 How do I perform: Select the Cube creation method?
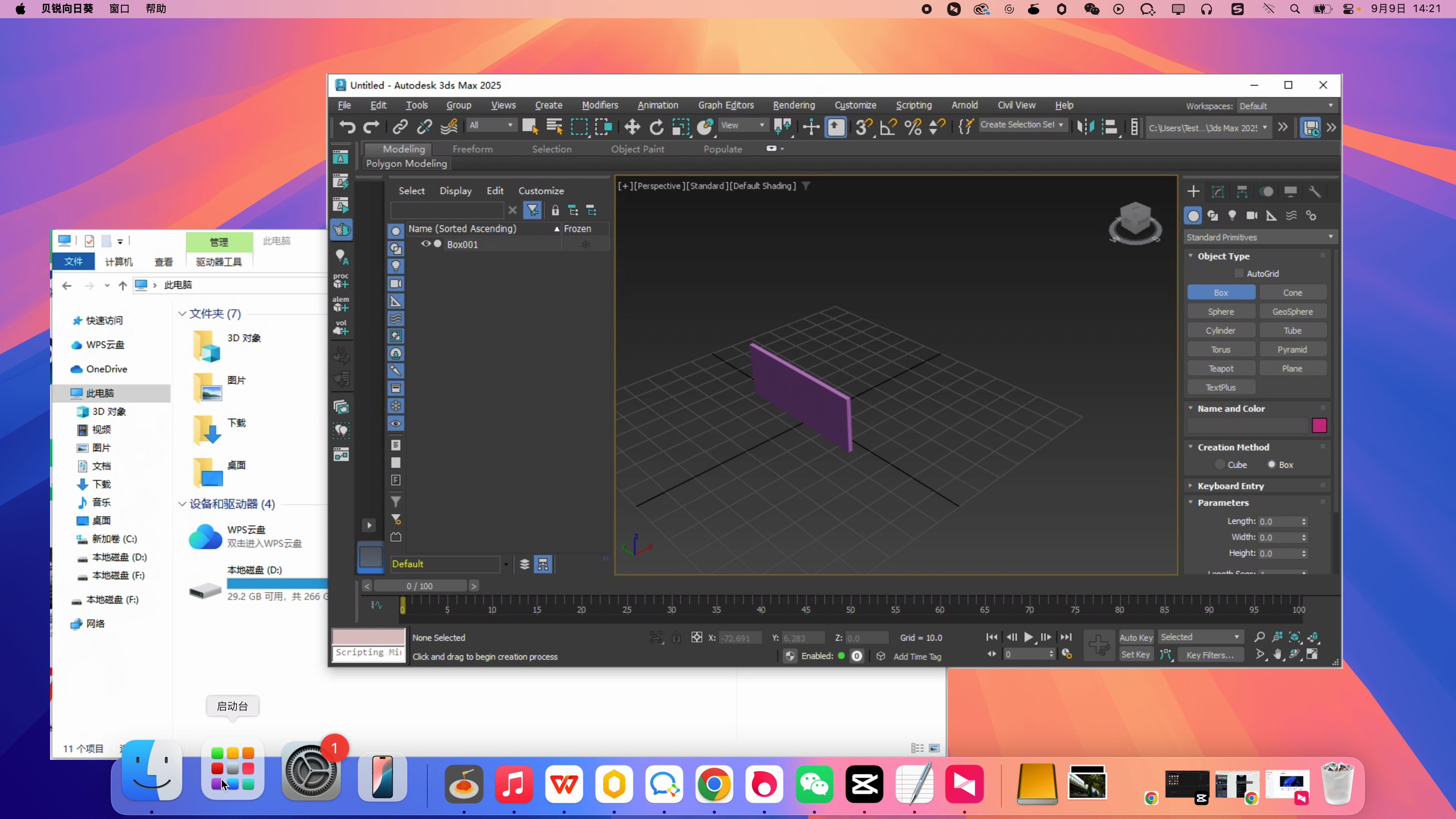pos(1220,464)
